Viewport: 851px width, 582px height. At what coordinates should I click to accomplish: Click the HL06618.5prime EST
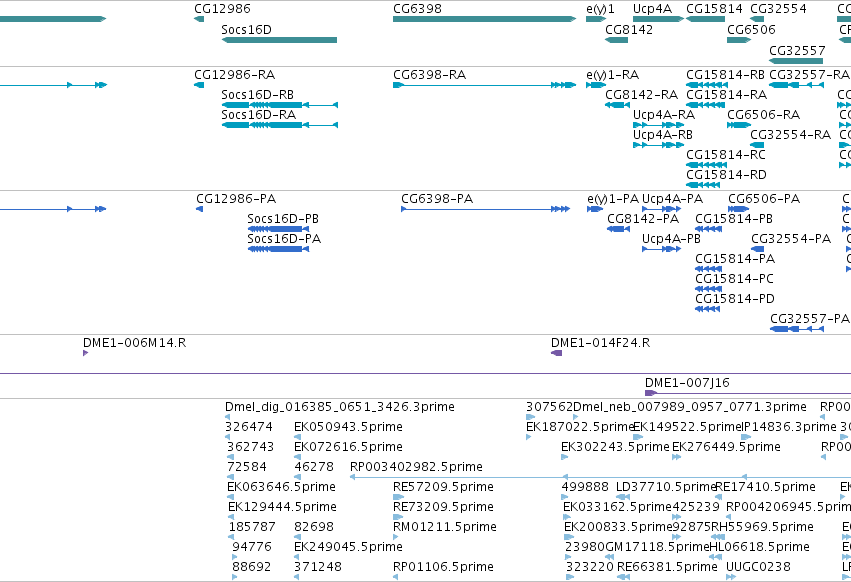(x=715, y=557)
